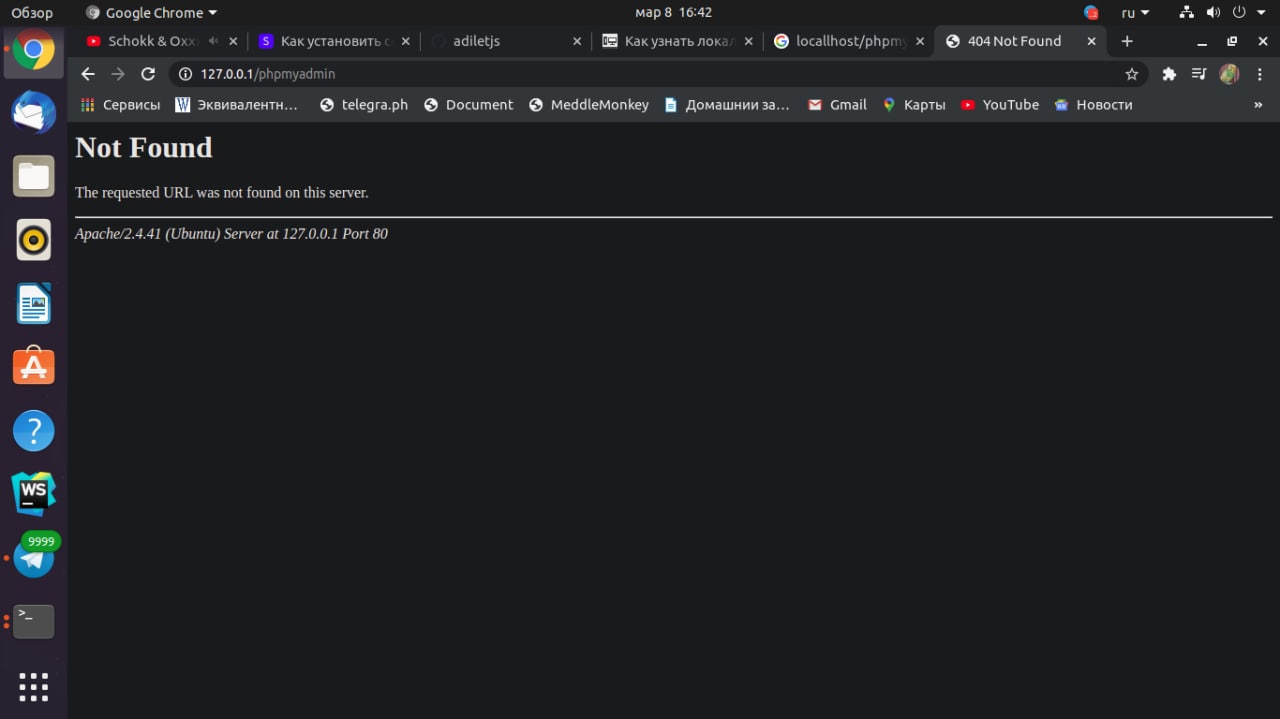Open the Эквивалентн… Wikipedia bookmark

coord(237,105)
